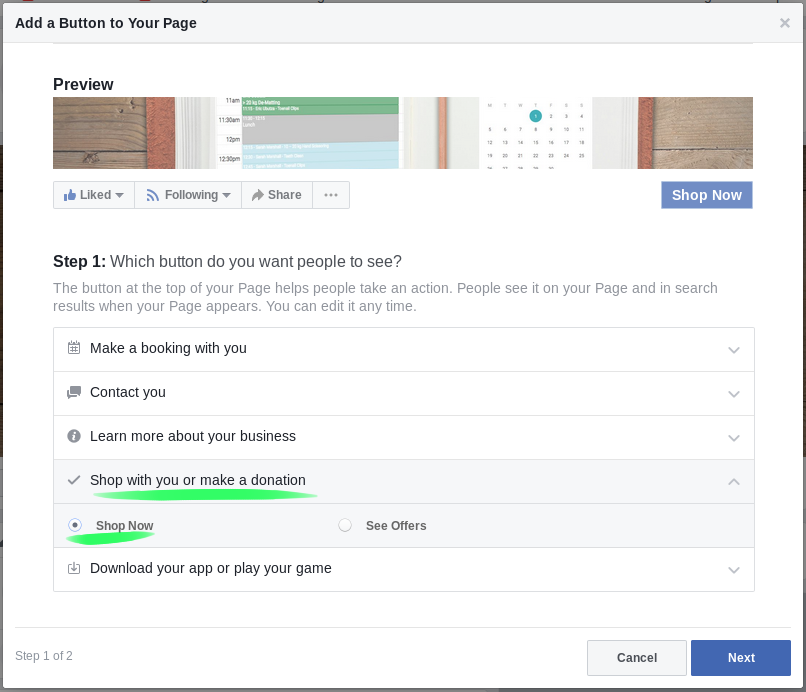Click the Next button
Viewport: 806px width, 692px height.
tap(741, 658)
